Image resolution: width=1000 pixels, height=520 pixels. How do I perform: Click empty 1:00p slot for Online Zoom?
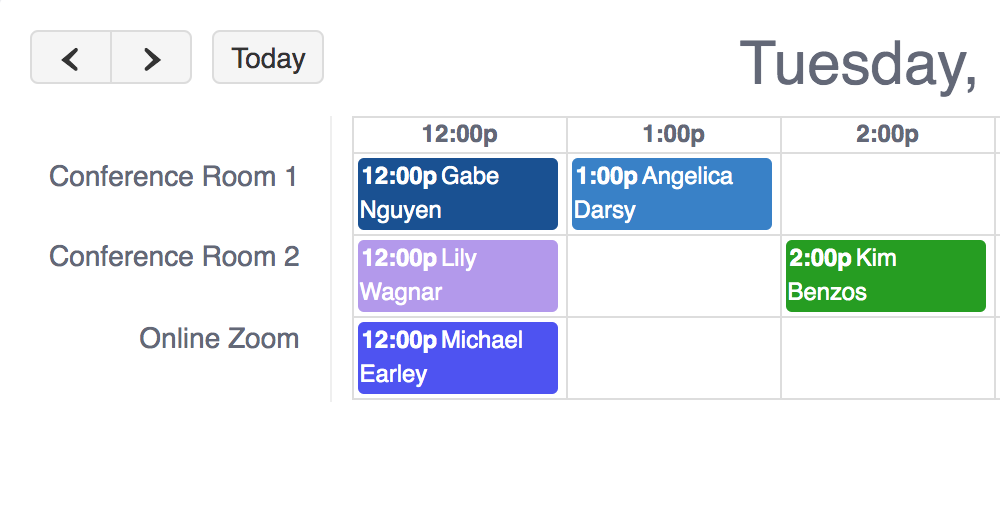pyautogui.click(x=674, y=358)
